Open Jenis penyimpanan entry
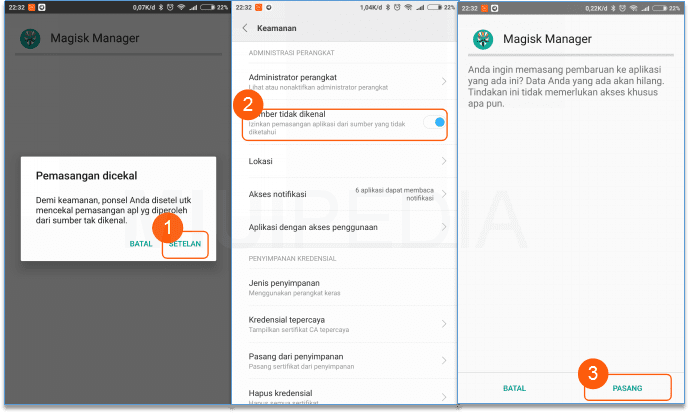 pos(345,287)
